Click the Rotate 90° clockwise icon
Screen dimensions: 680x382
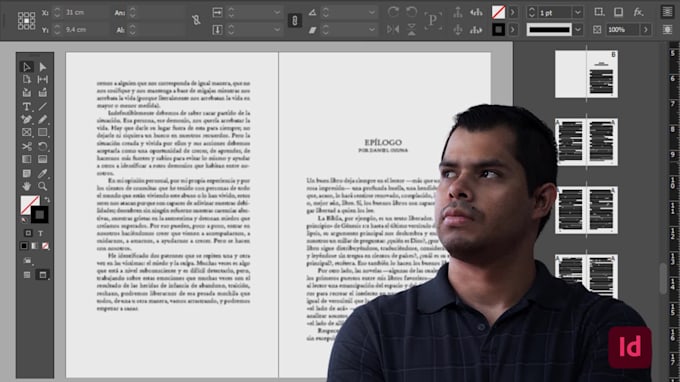[x=393, y=12]
